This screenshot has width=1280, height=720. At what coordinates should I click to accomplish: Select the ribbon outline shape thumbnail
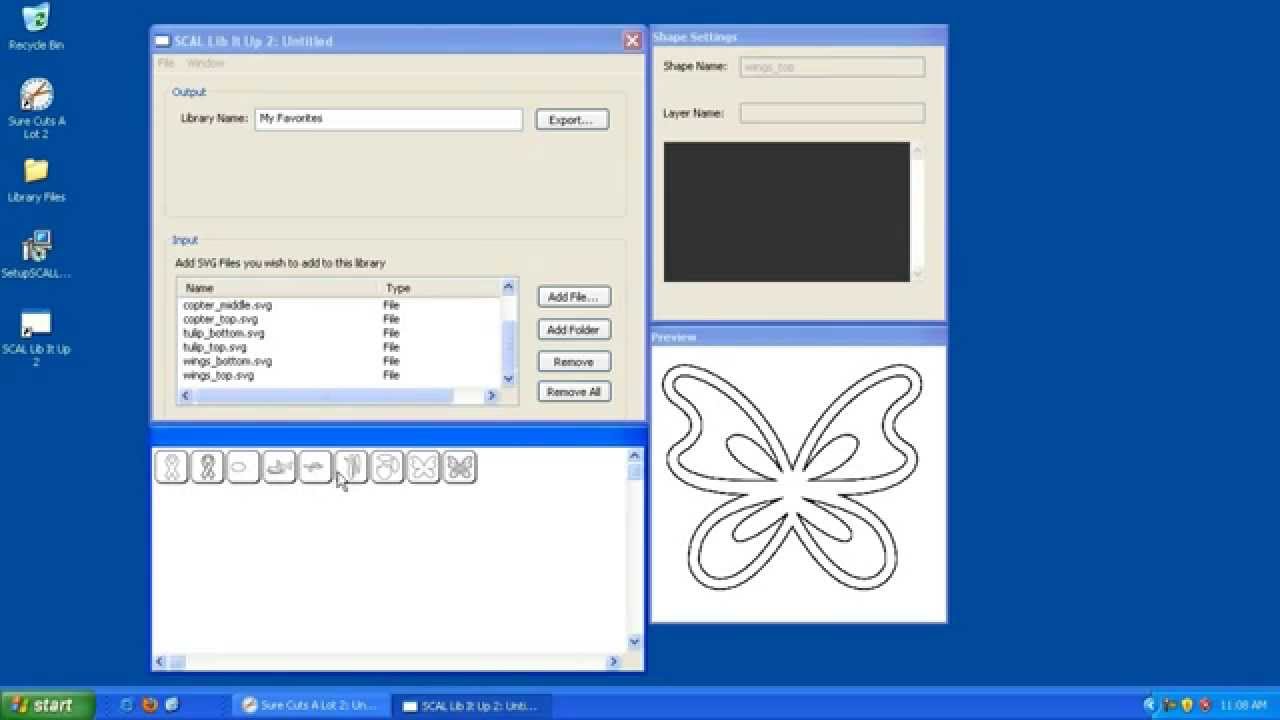tap(172, 467)
